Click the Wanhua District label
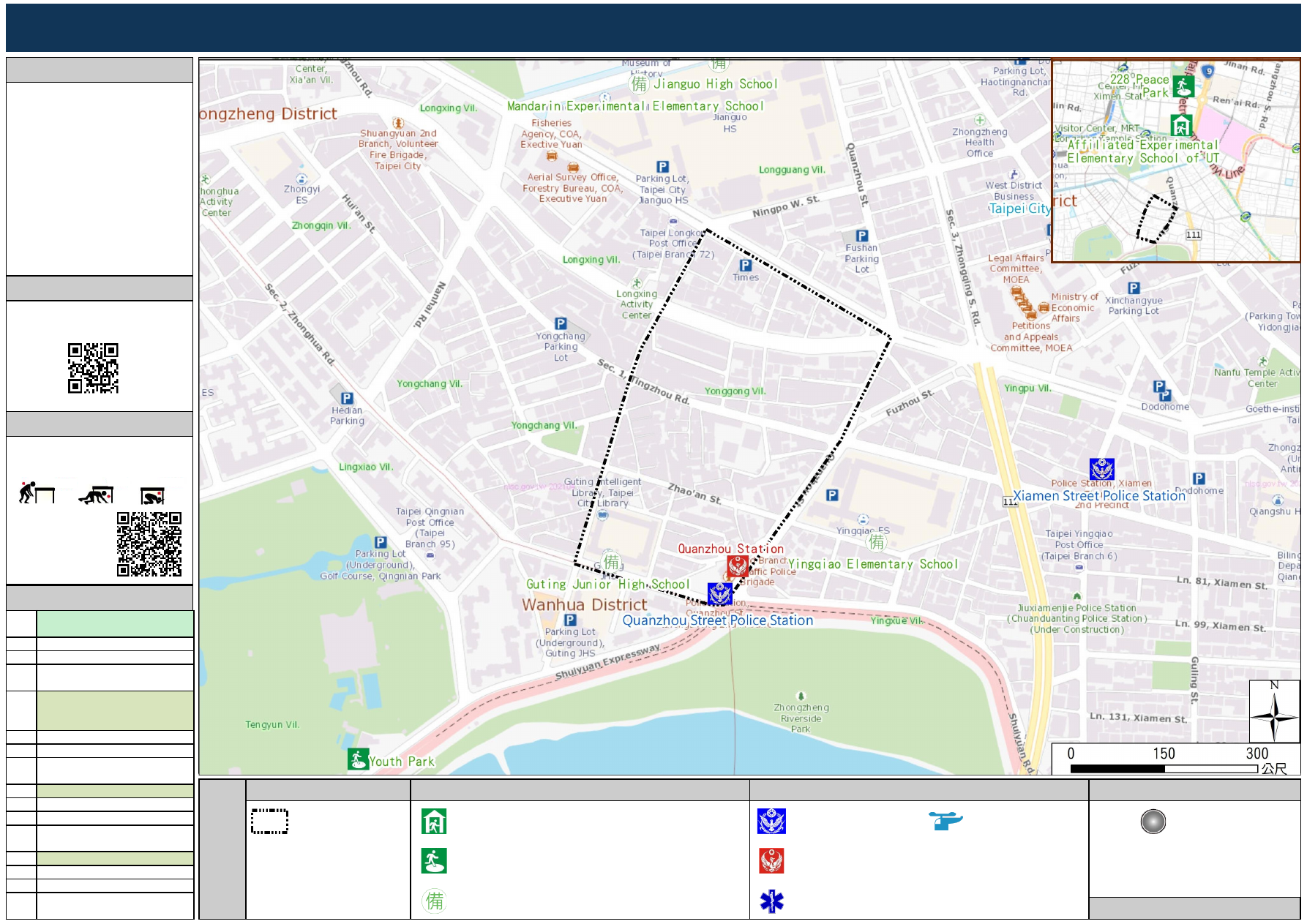 click(x=585, y=605)
